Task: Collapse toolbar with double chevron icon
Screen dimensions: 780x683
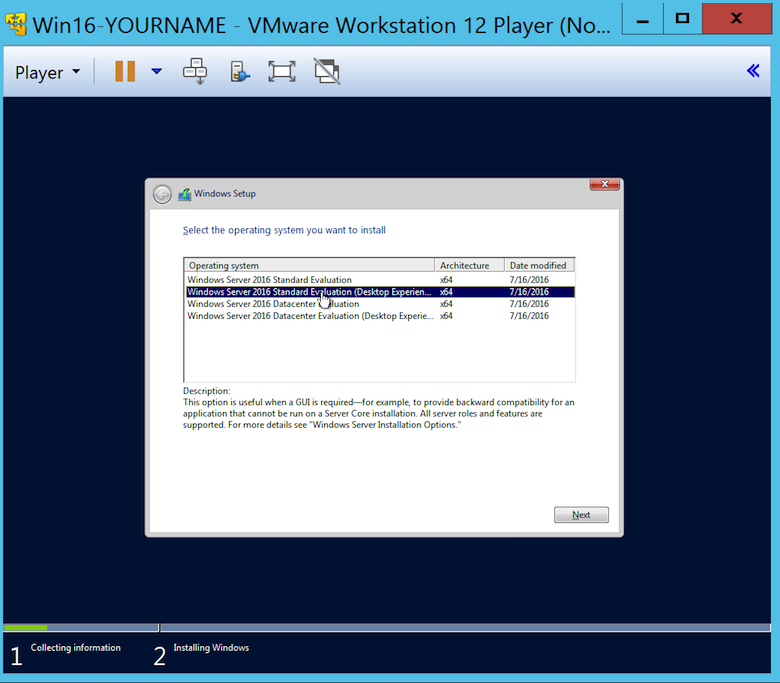Action: coord(753,70)
